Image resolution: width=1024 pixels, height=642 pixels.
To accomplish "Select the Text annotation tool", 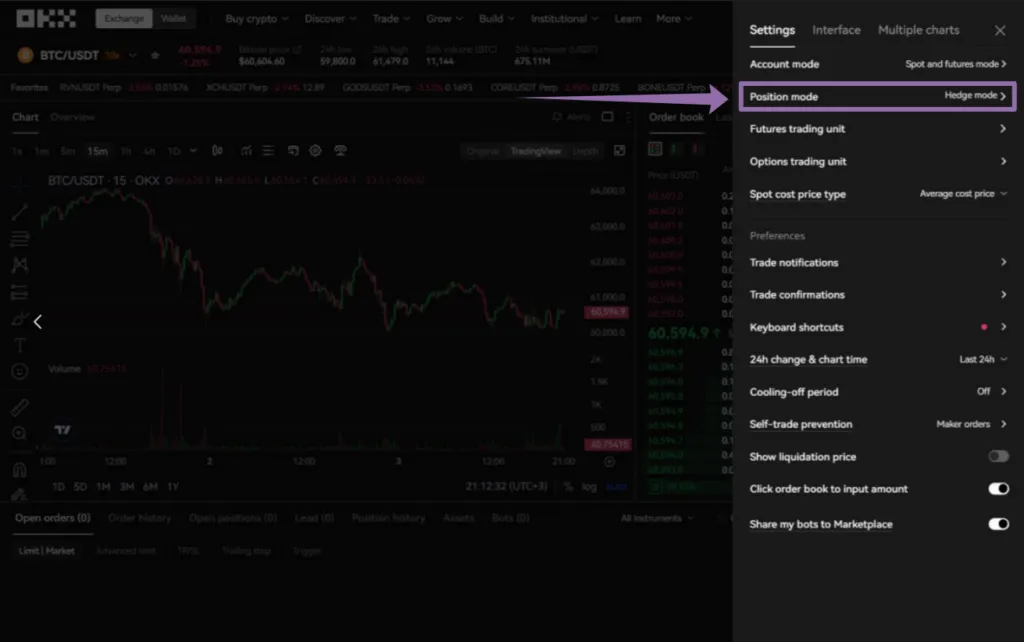I will pos(20,347).
